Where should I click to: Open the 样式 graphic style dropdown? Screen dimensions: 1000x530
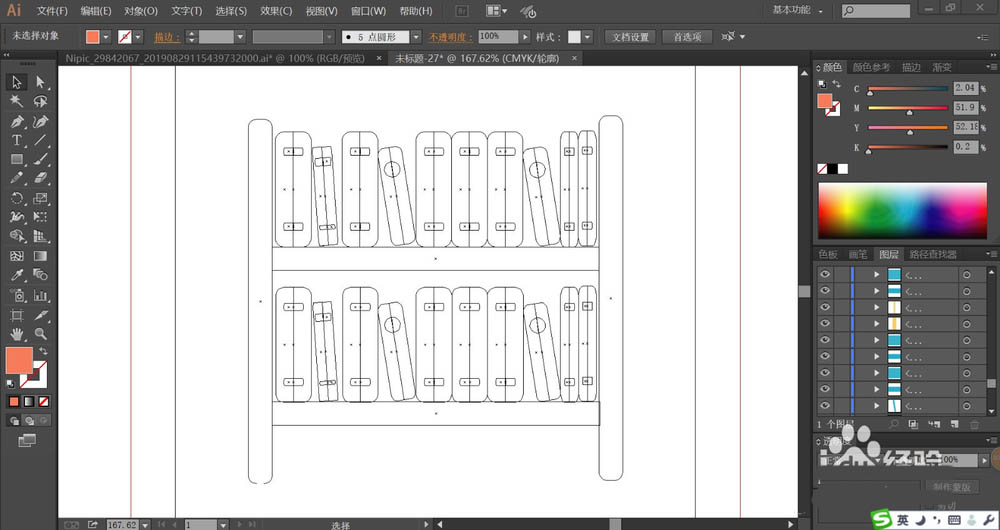(587, 37)
